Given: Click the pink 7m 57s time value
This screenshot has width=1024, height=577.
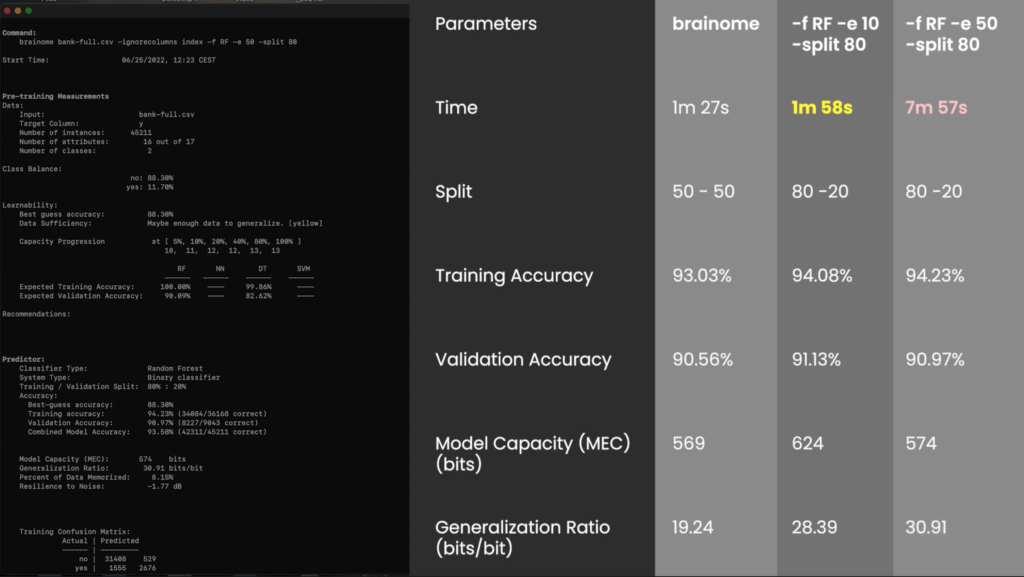Looking at the screenshot, I should tap(936, 108).
